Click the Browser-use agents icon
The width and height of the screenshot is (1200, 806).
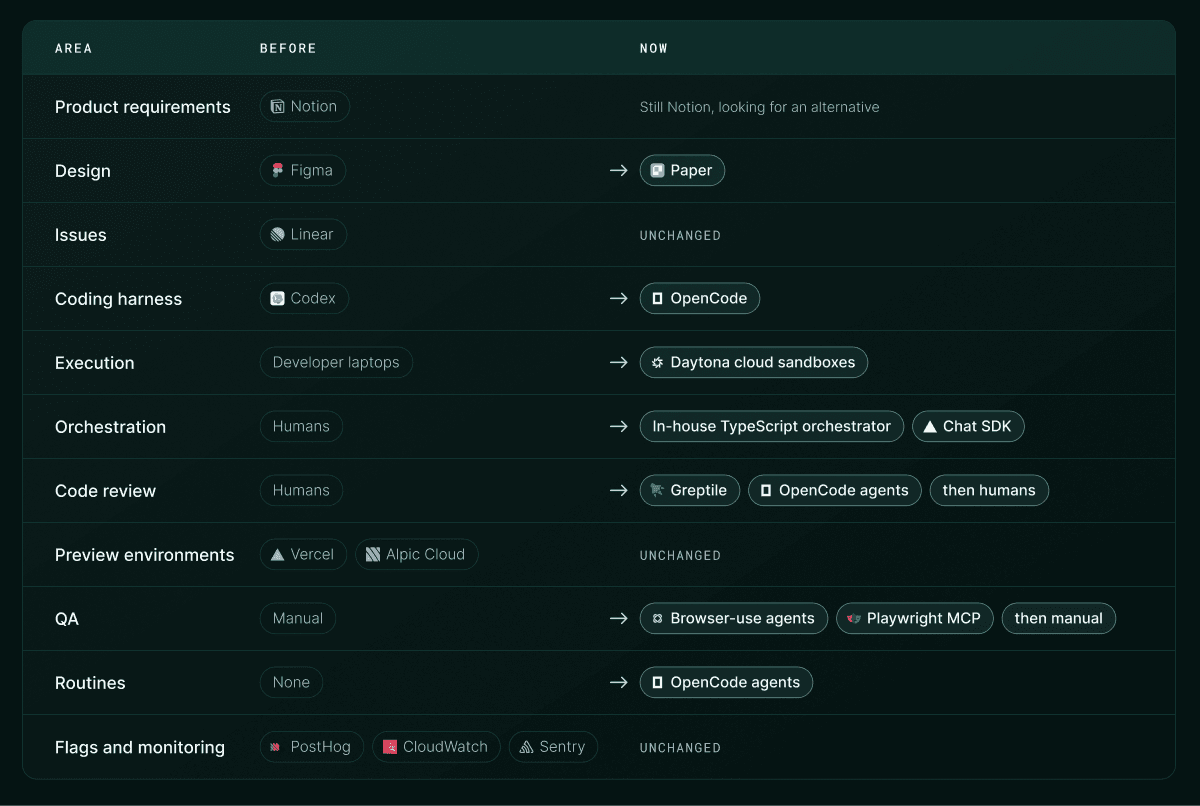click(x=657, y=619)
